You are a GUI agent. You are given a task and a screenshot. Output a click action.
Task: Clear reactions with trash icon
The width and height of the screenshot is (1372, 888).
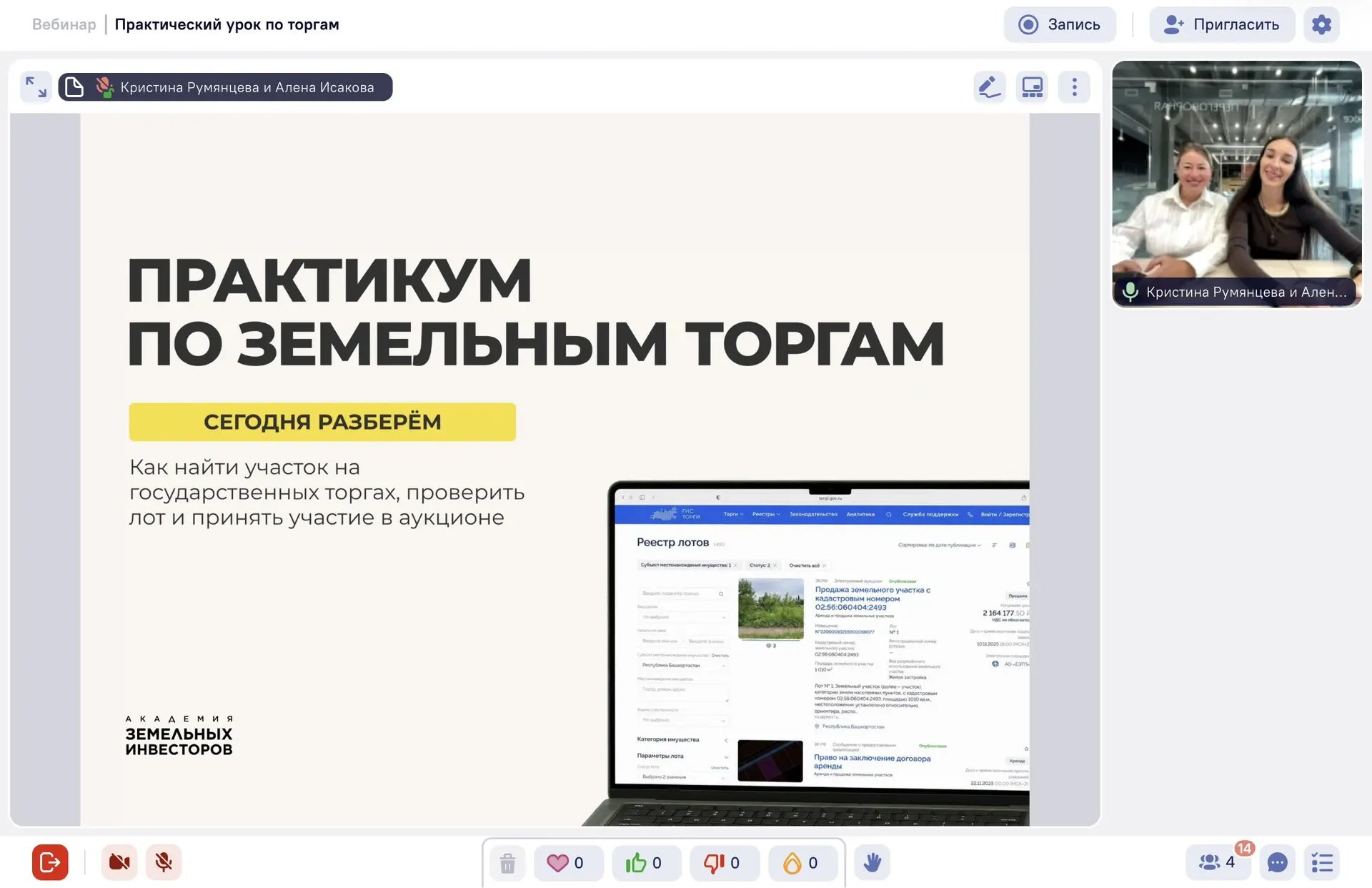(507, 863)
